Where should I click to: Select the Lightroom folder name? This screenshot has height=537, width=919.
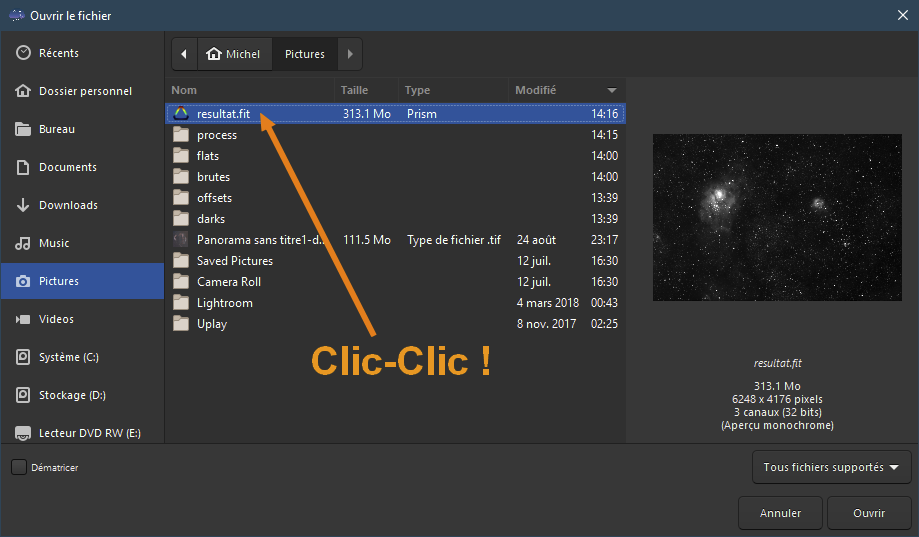(224, 303)
